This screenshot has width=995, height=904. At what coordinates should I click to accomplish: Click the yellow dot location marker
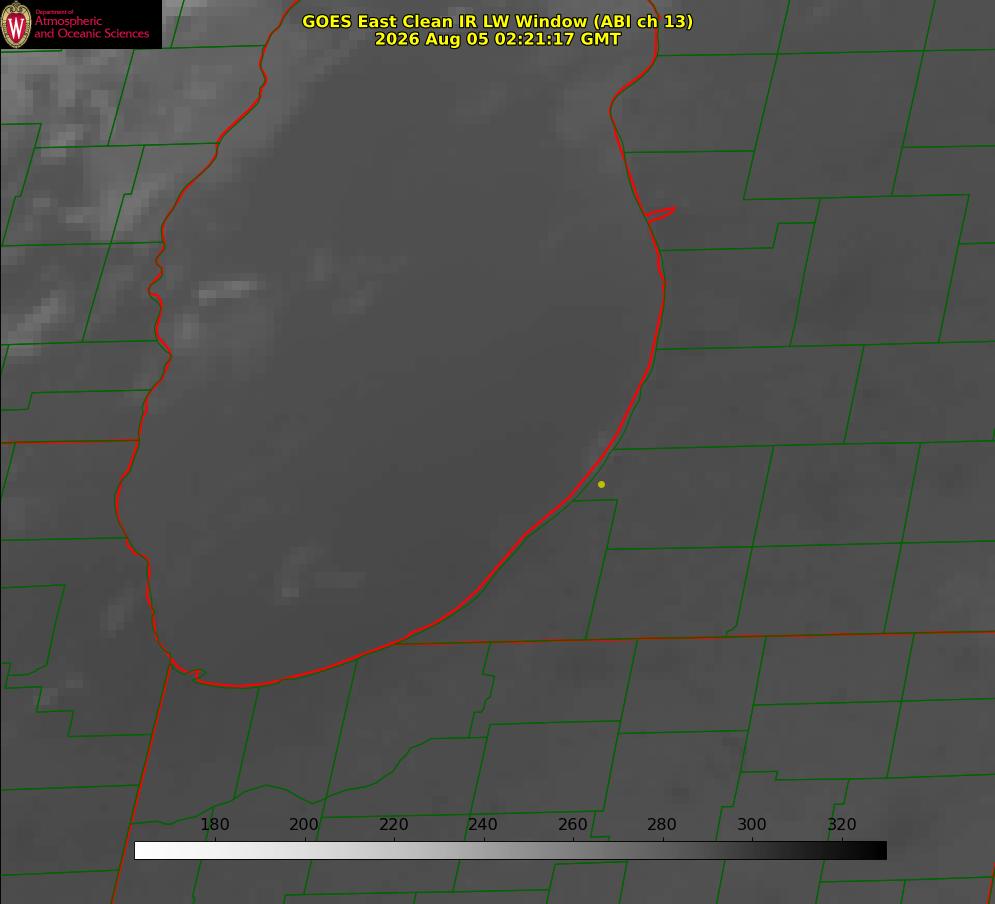point(601,484)
